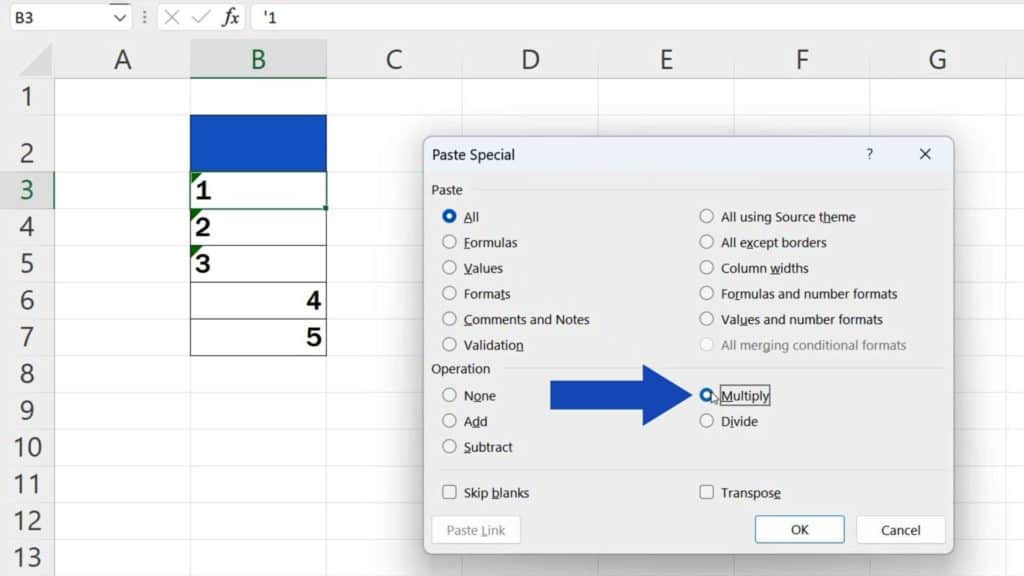Click the blue filled cell B2
1024x576 pixels.
point(258,143)
